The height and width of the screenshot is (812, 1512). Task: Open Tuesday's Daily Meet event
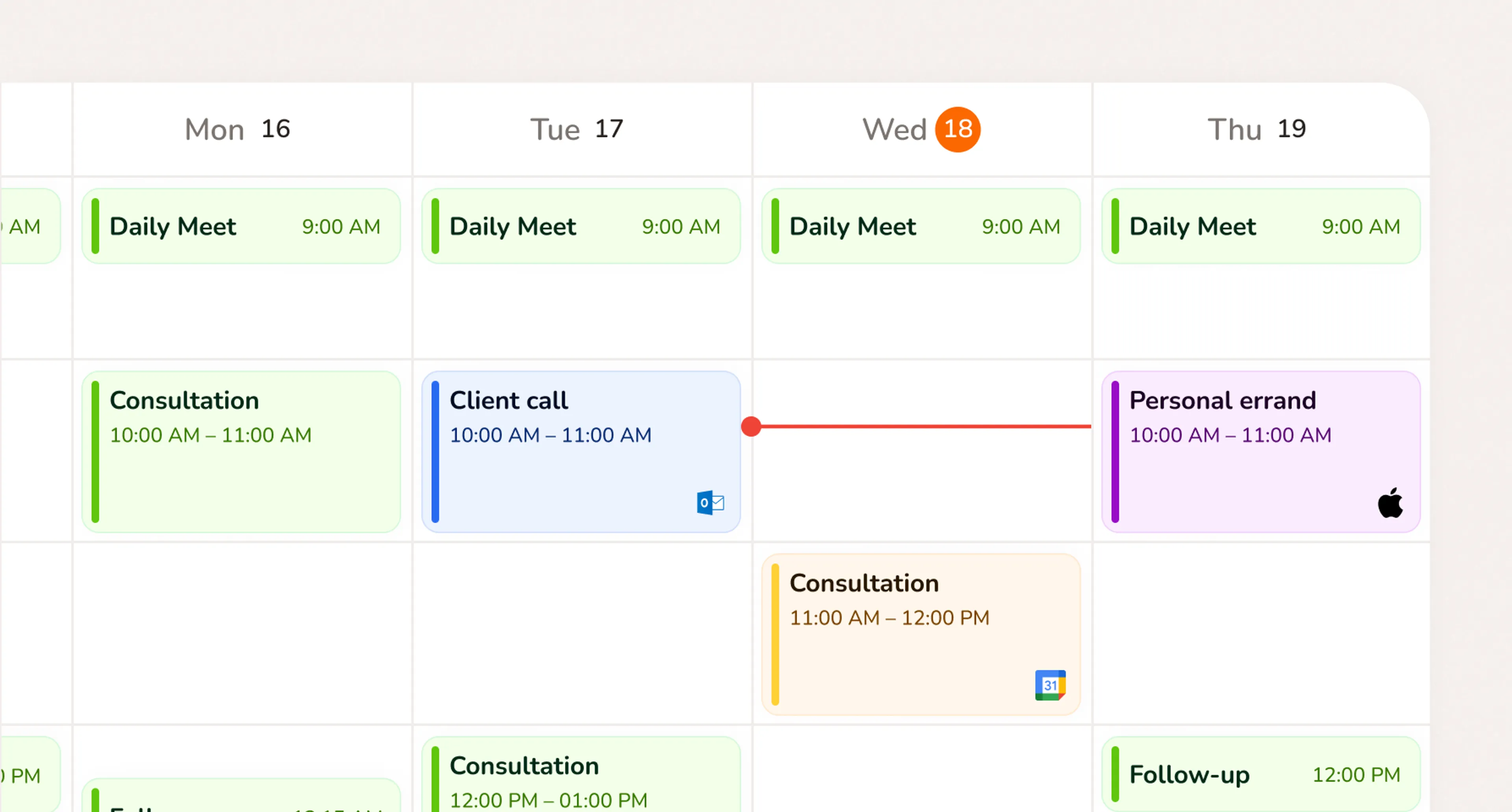(x=581, y=226)
